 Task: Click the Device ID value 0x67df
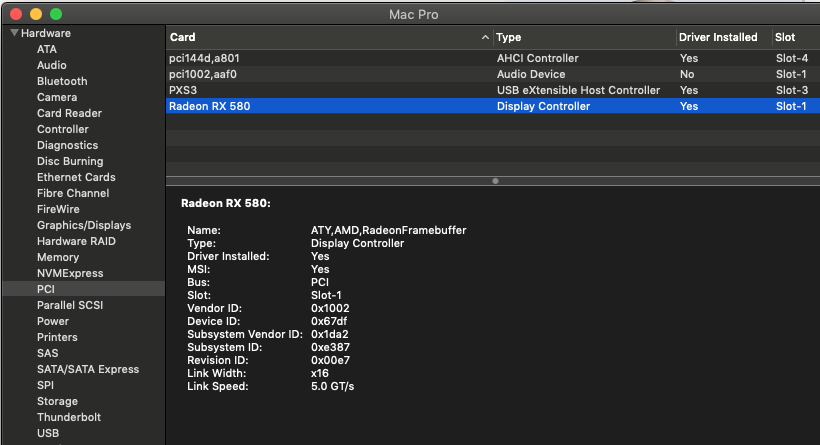(x=328, y=321)
